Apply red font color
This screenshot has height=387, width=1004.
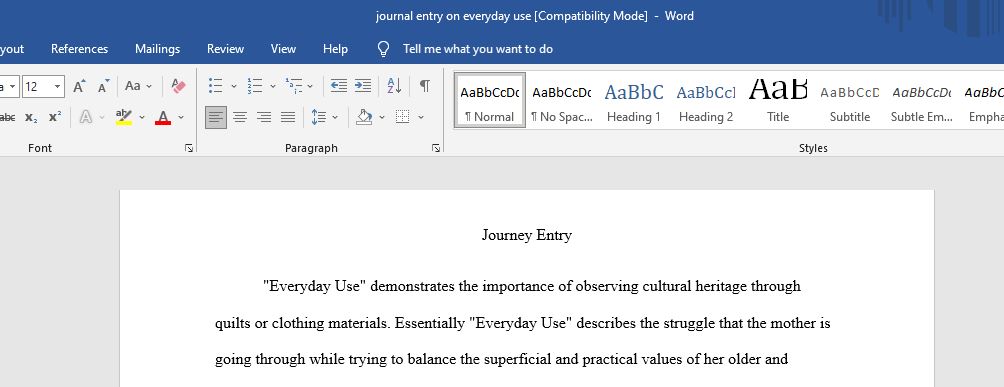(x=163, y=117)
